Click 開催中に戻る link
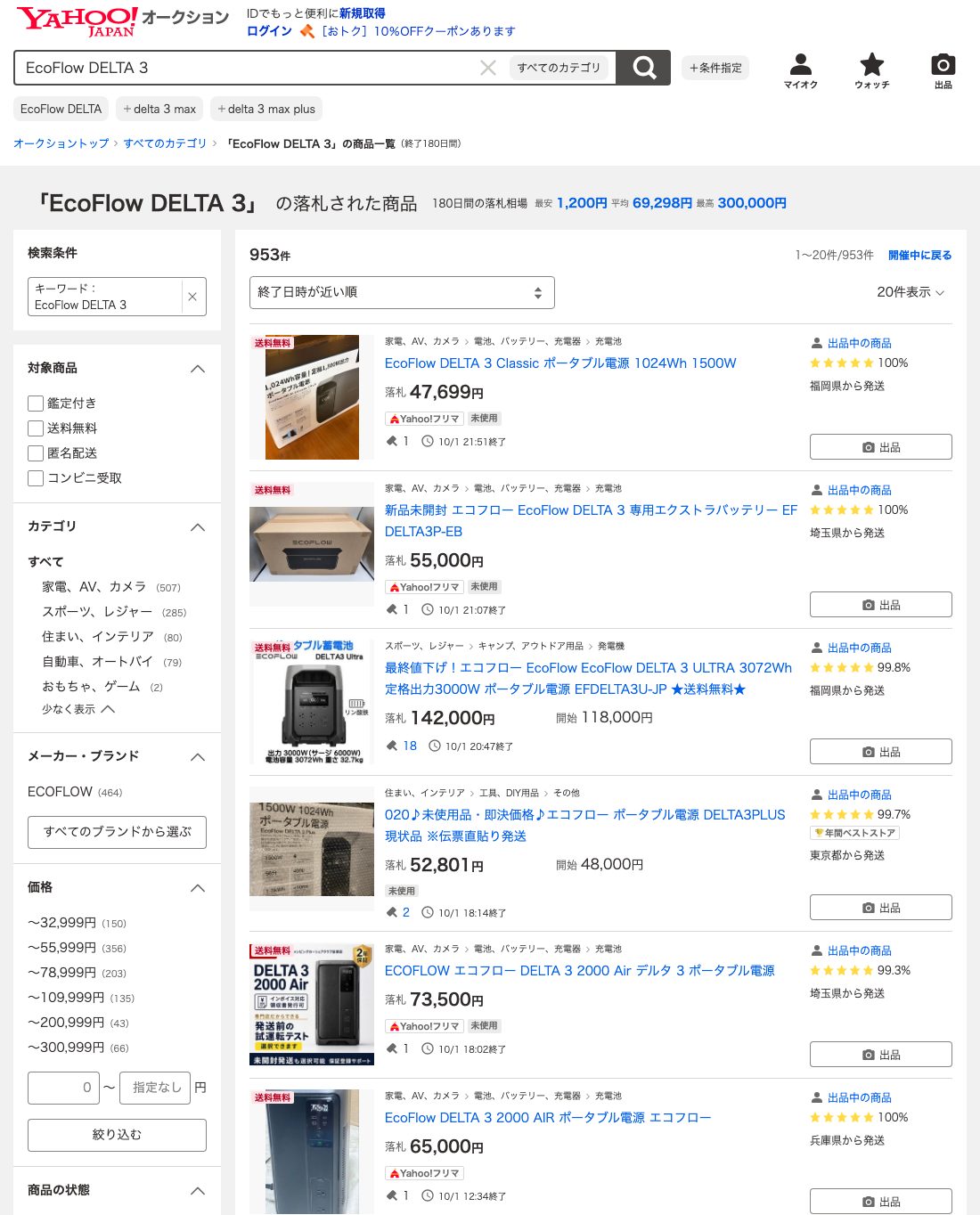 [919, 255]
